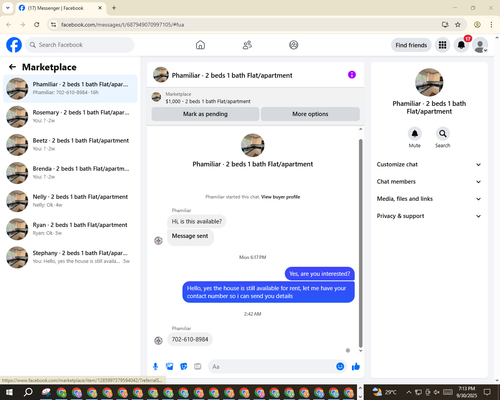Choose a sticker using the sticker icon
The image size is (500, 400).
pos(184,367)
